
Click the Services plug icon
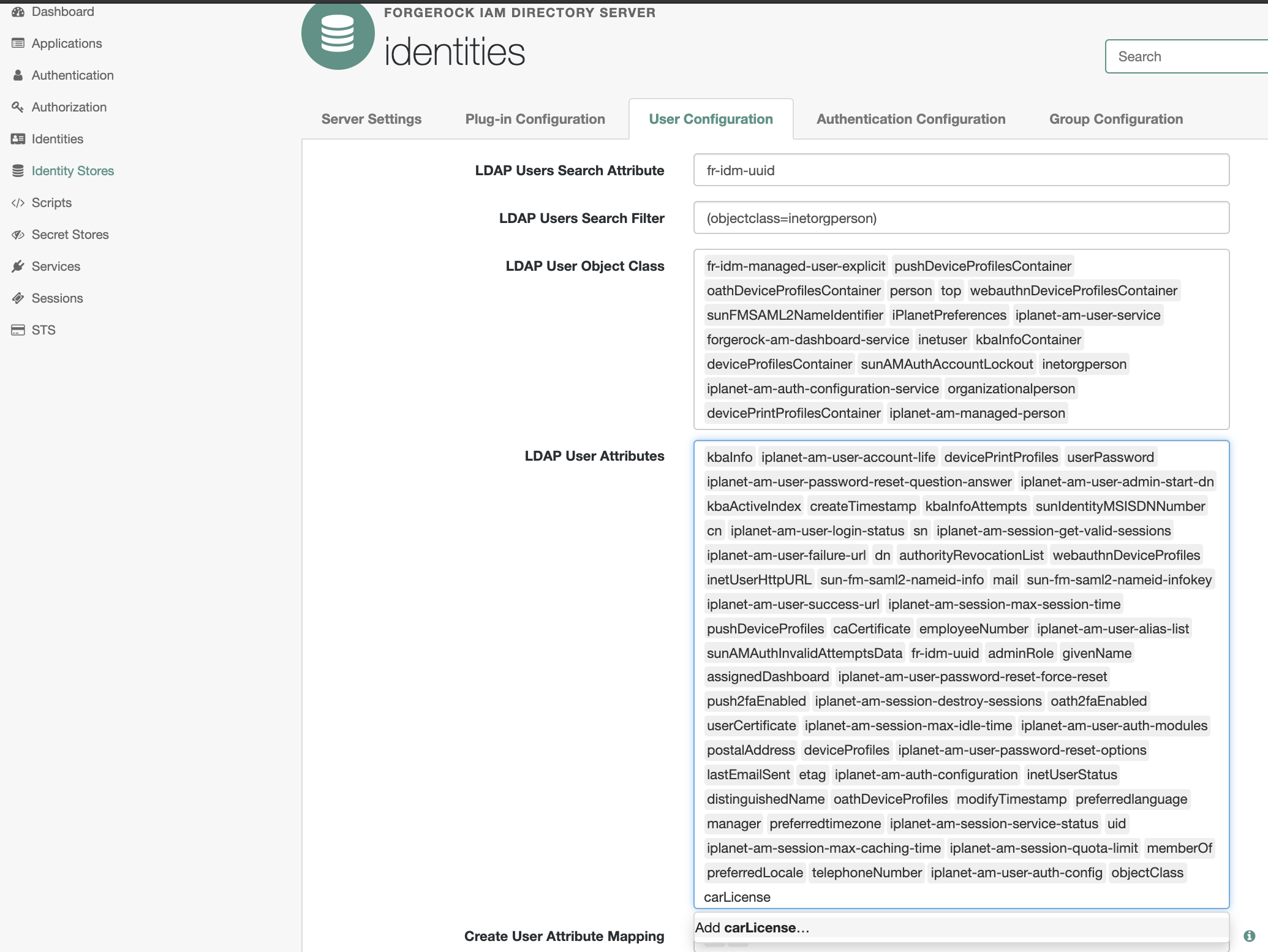(x=18, y=266)
